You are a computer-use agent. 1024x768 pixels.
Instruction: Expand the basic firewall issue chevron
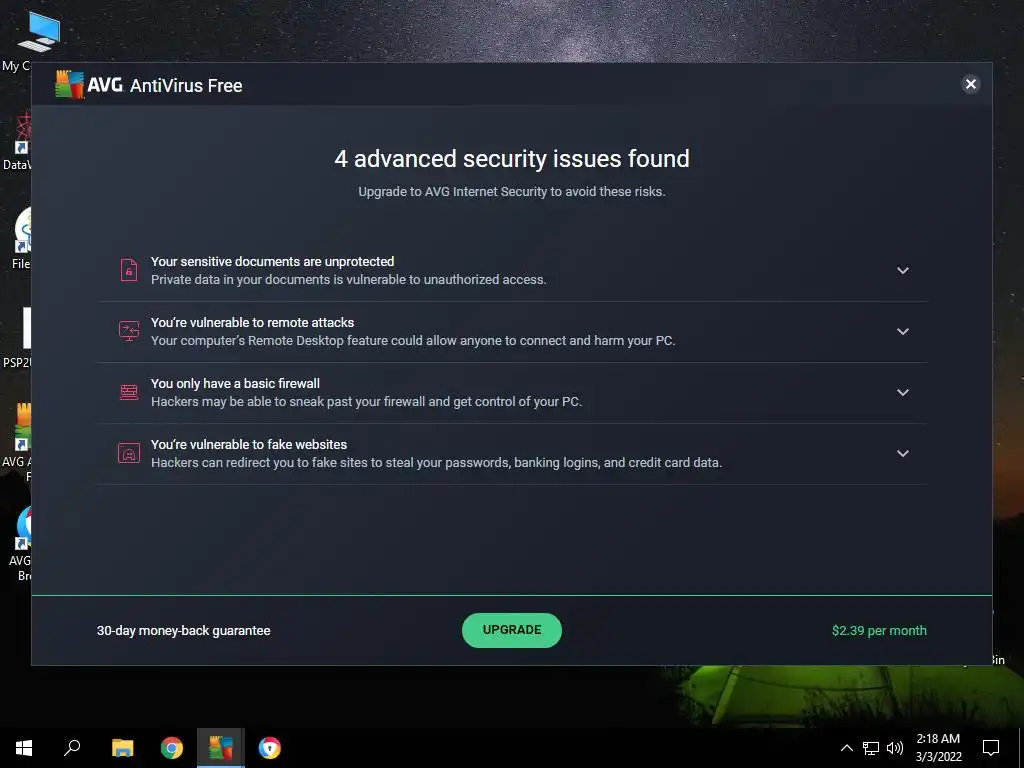click(x=903, y=392)
